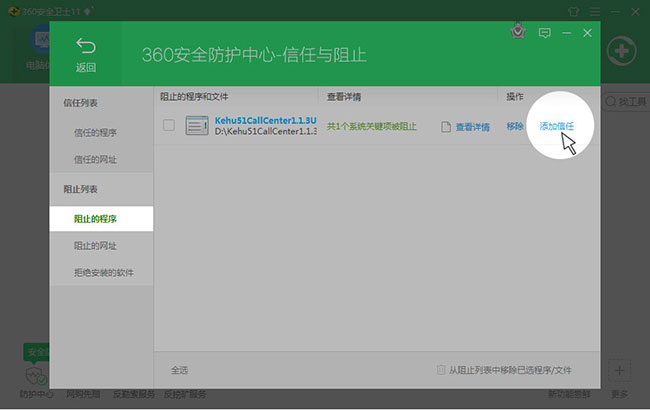650x410 pixels.
Task: Click the 360安全卫士 logo in title bar
Action: point(14,11)
